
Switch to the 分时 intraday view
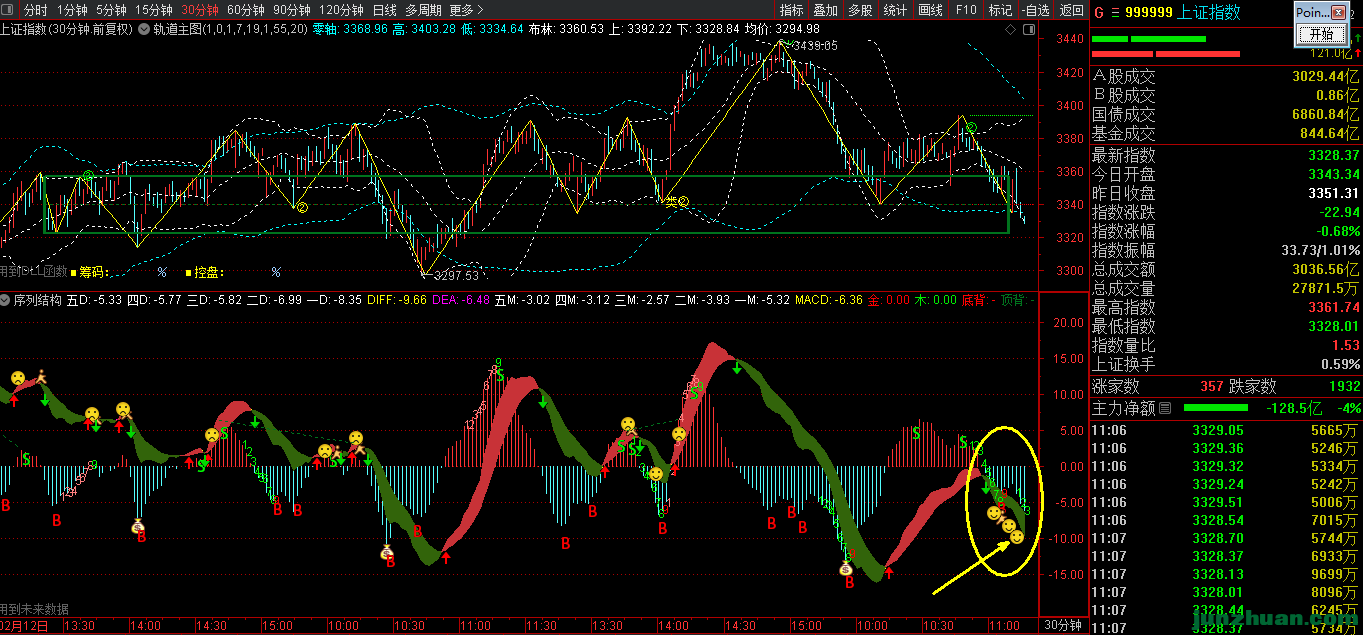(x=35, y=10)
